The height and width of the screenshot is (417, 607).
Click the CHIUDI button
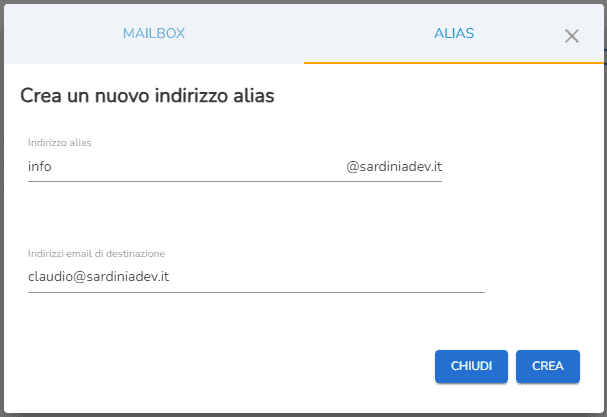[471, 366]
